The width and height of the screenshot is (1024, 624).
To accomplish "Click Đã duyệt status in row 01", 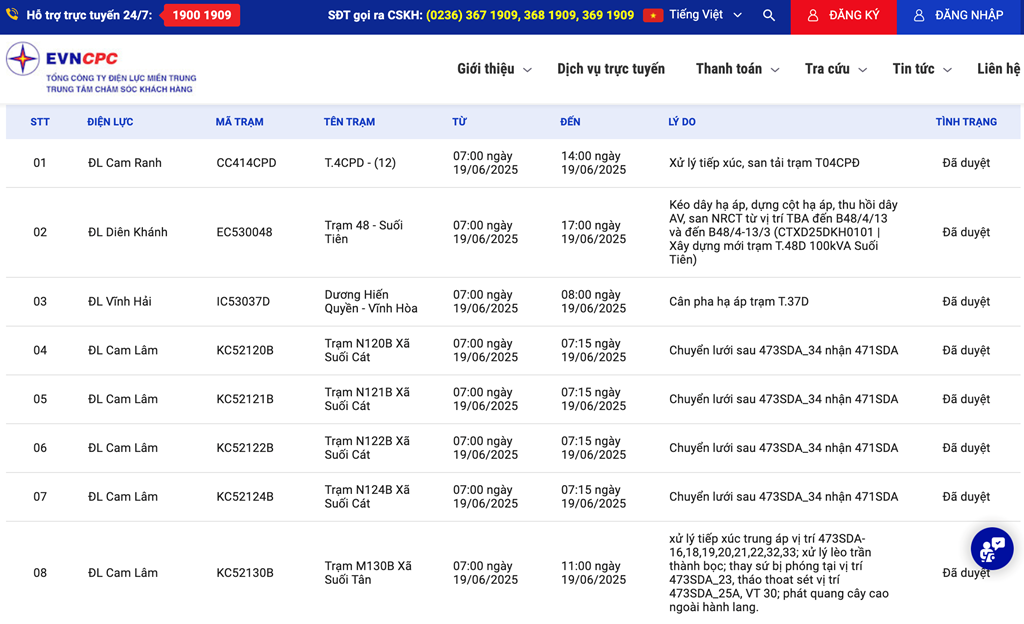I will [x=966, y=163].
